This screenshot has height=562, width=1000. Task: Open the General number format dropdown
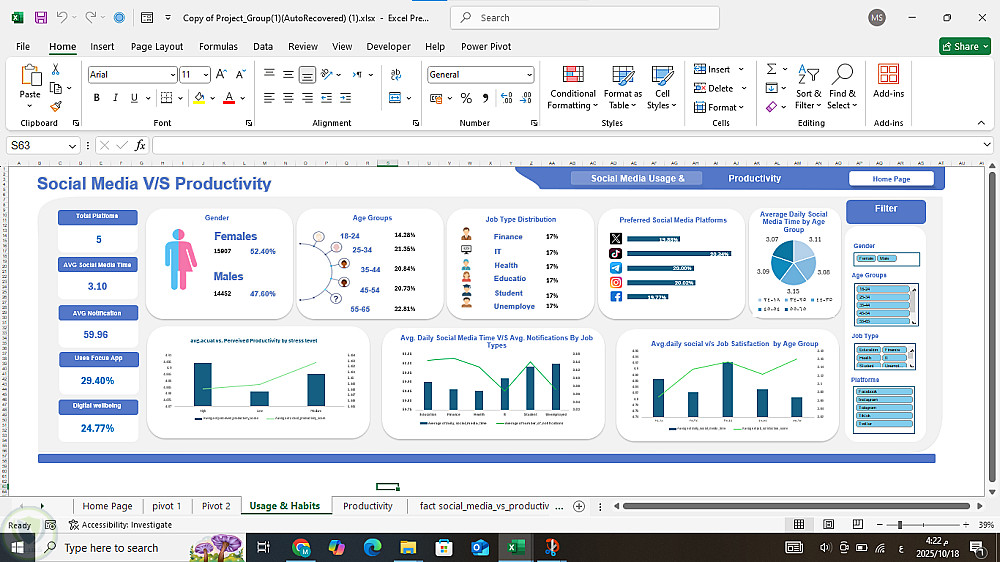click(x=529, y=75)
